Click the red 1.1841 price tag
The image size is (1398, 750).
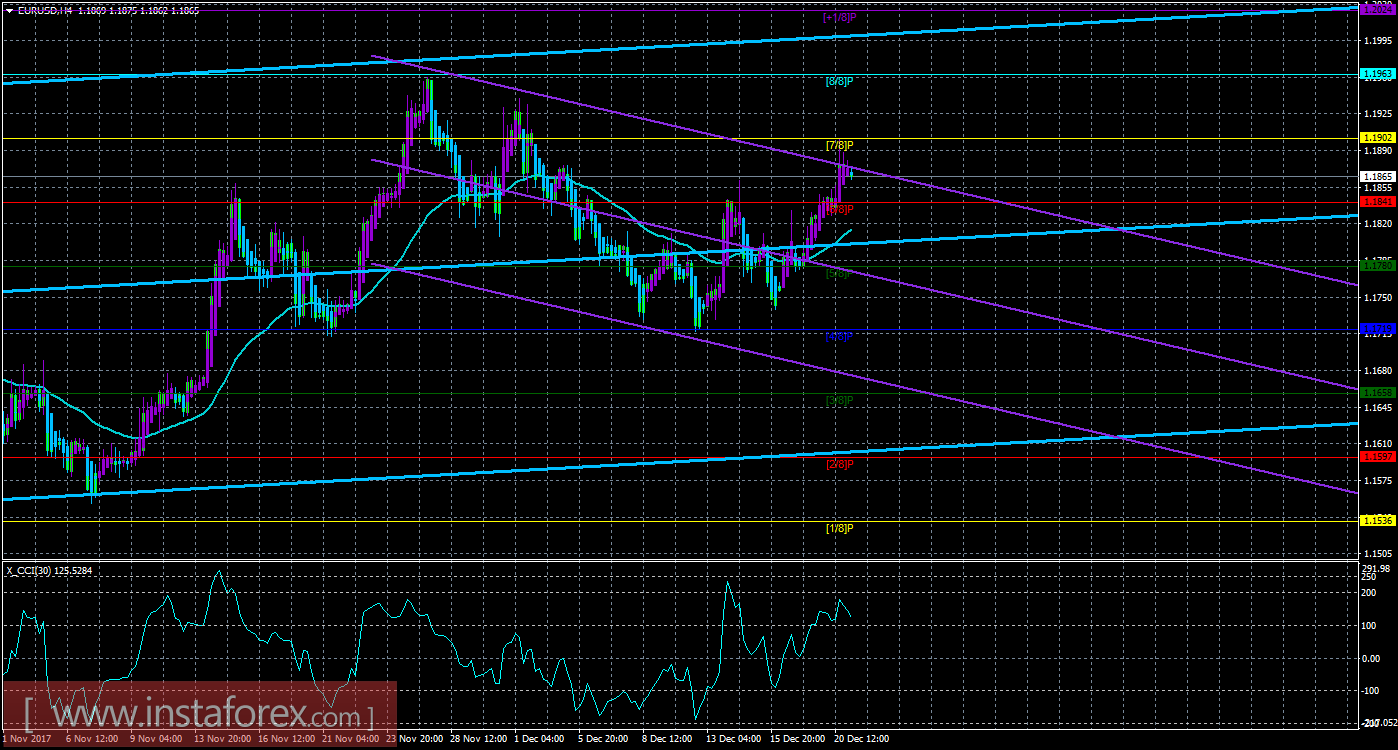[1378, 201]
